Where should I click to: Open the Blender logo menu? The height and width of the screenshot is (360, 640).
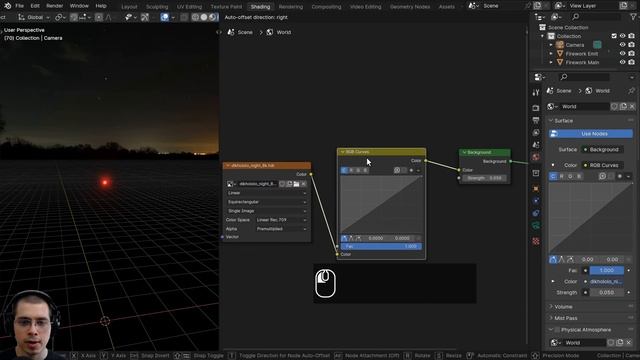tap(7, 6)
